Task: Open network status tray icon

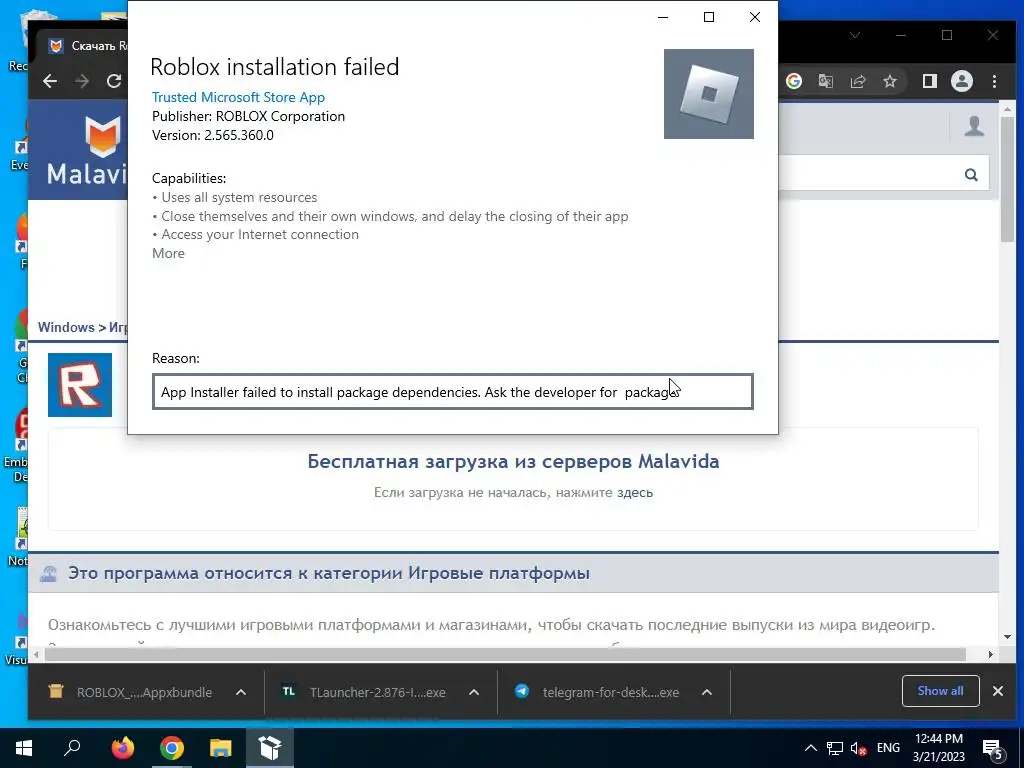Action: click(x=835, y=748)
